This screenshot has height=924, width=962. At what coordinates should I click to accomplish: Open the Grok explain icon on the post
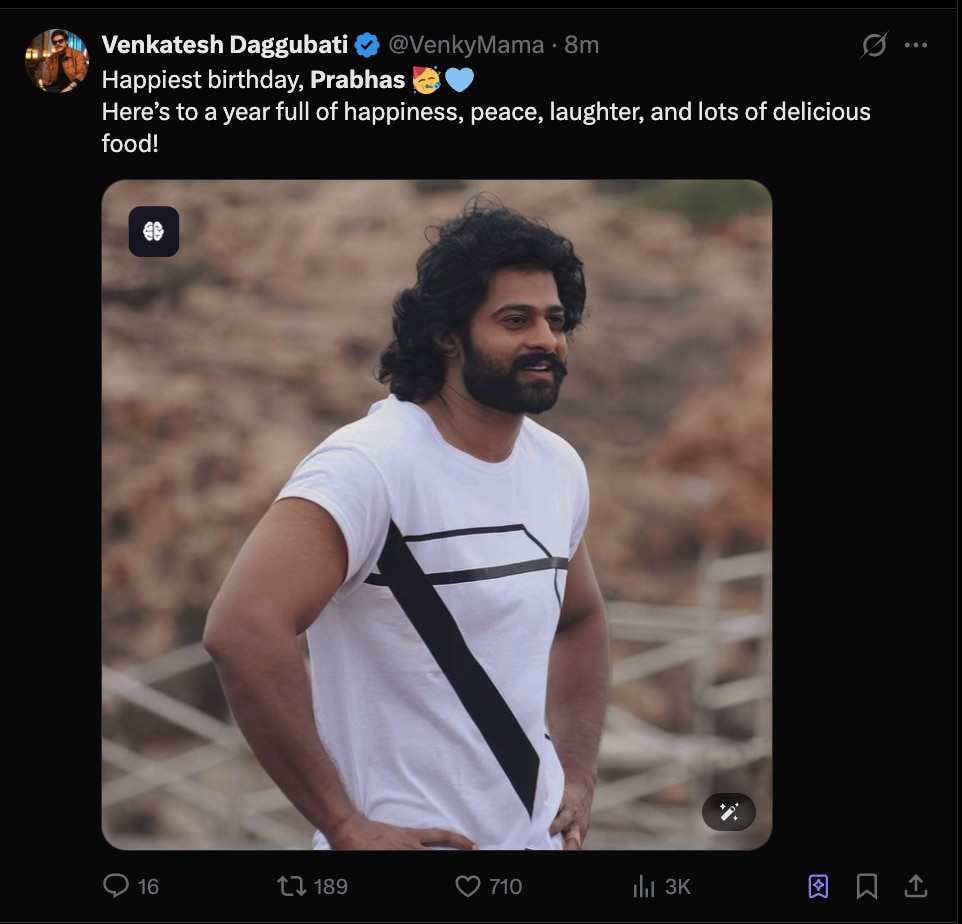(874, 45)
